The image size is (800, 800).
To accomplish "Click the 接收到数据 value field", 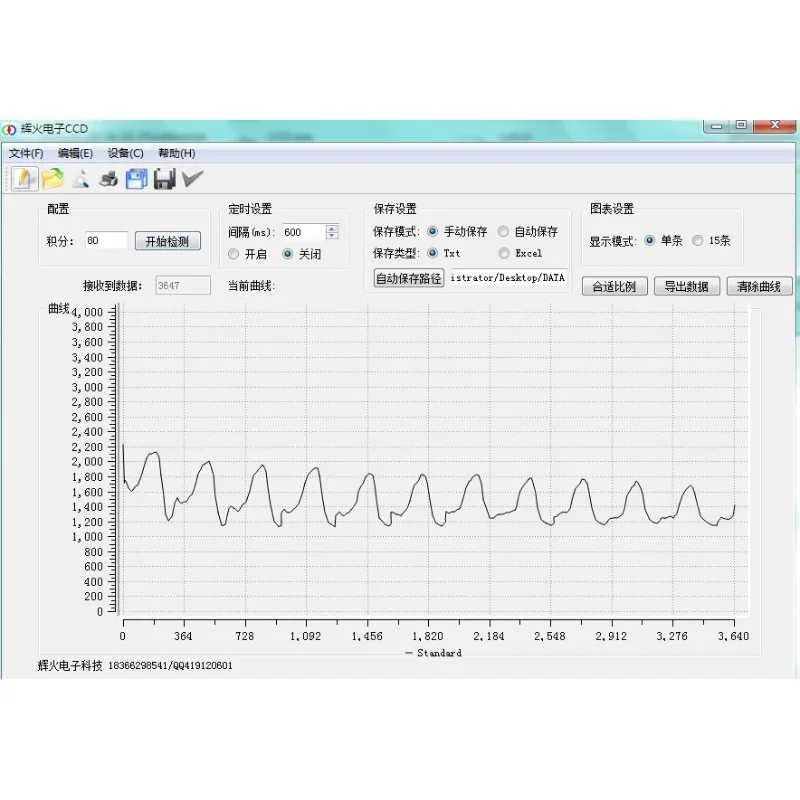I will pos(183,285).
